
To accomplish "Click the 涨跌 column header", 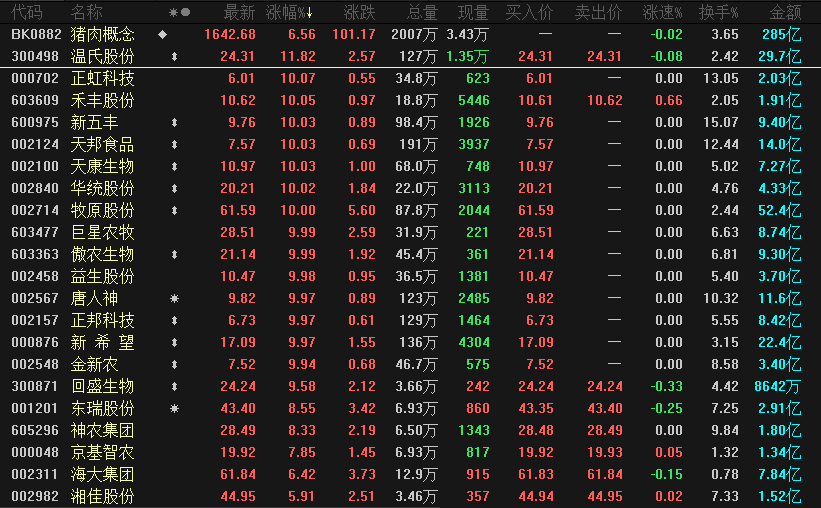I will [x=360, y=13].
